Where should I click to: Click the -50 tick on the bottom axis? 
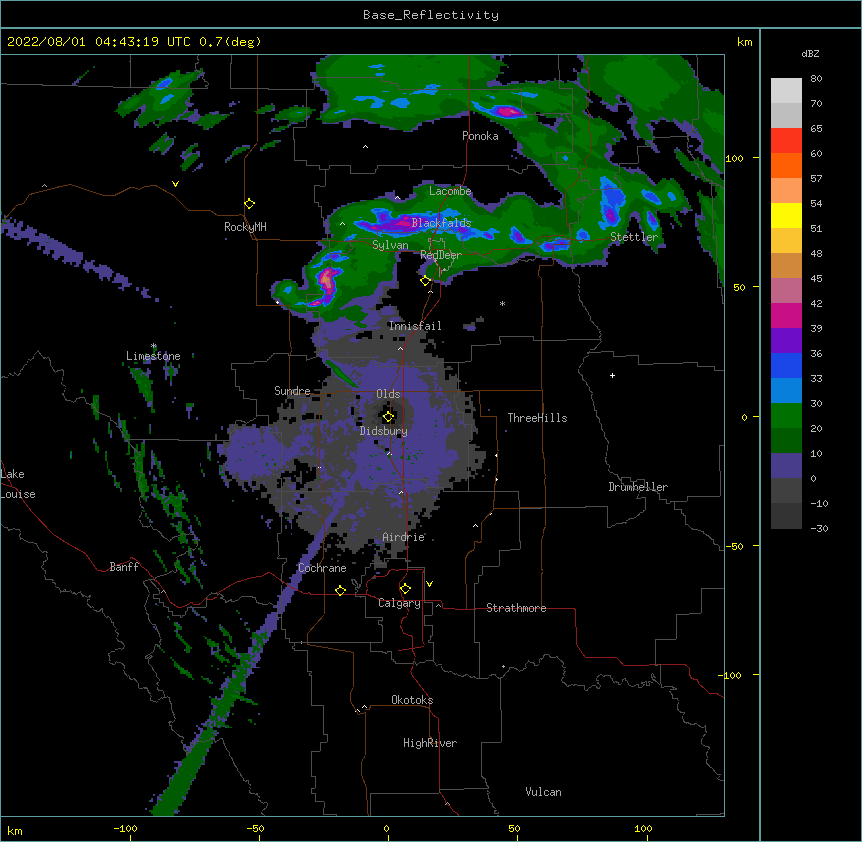point(255,828)
